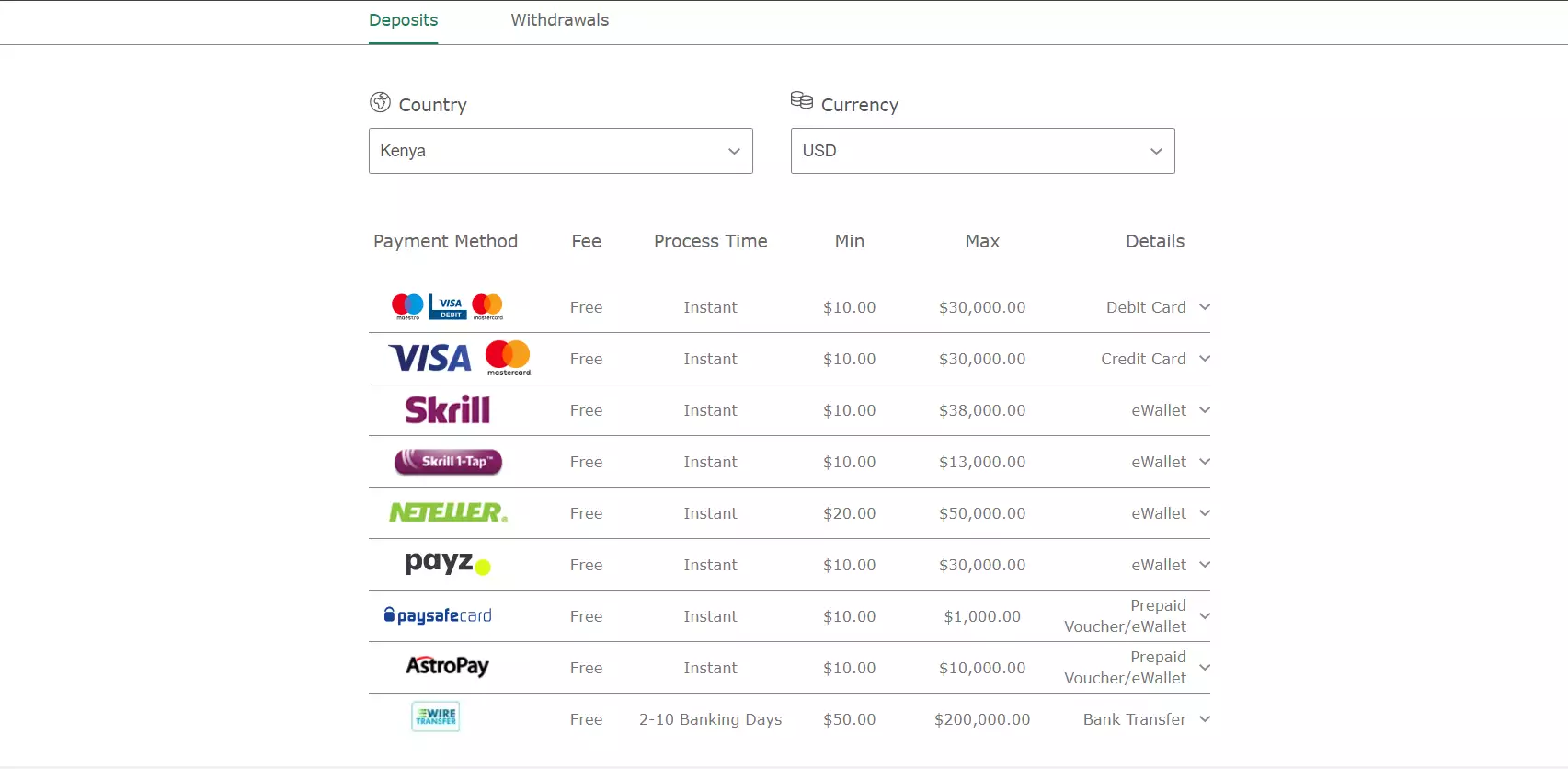Click the 2-10 Banking Days process time

click(710, 719)
